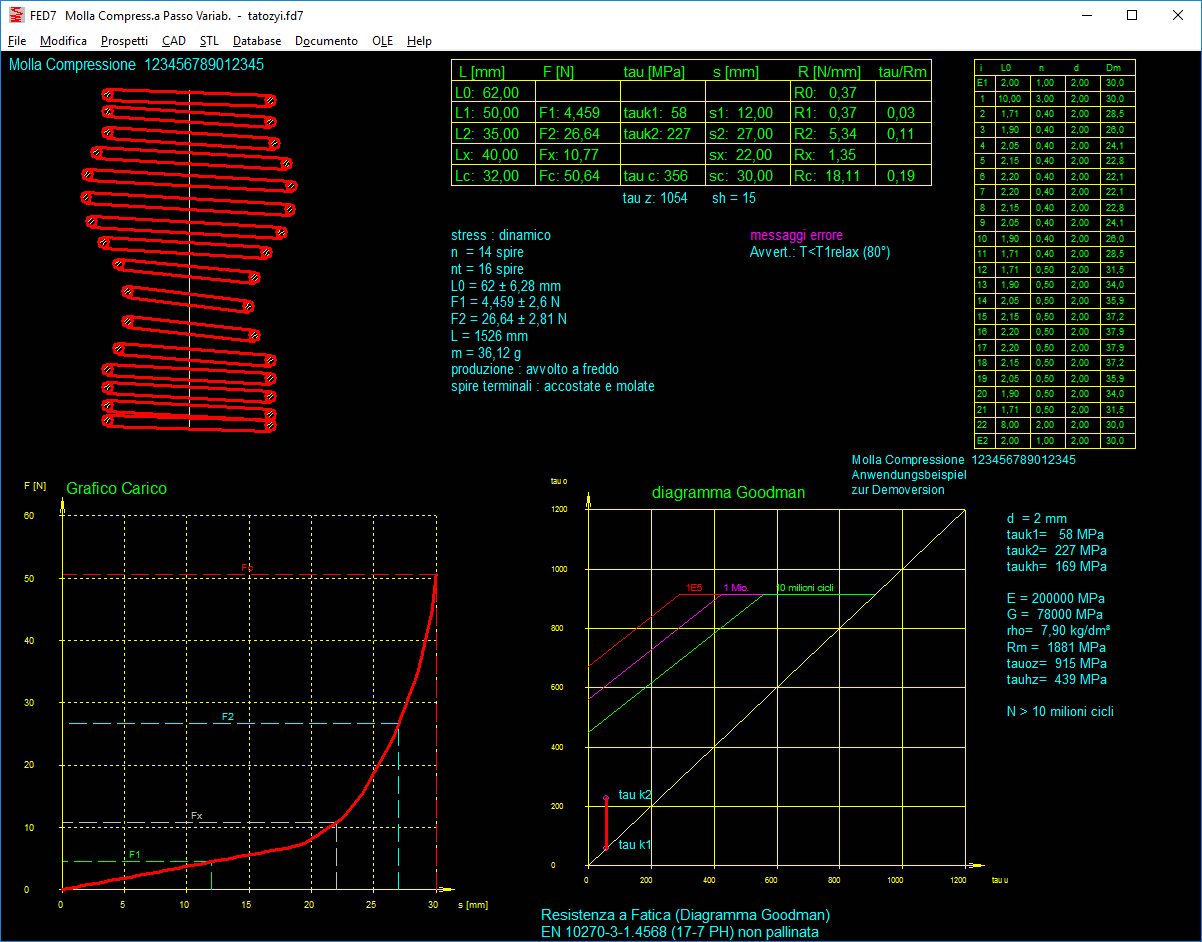
Task: Click the 'diagramma Goodman' chart title
Action: pos(728,493)
